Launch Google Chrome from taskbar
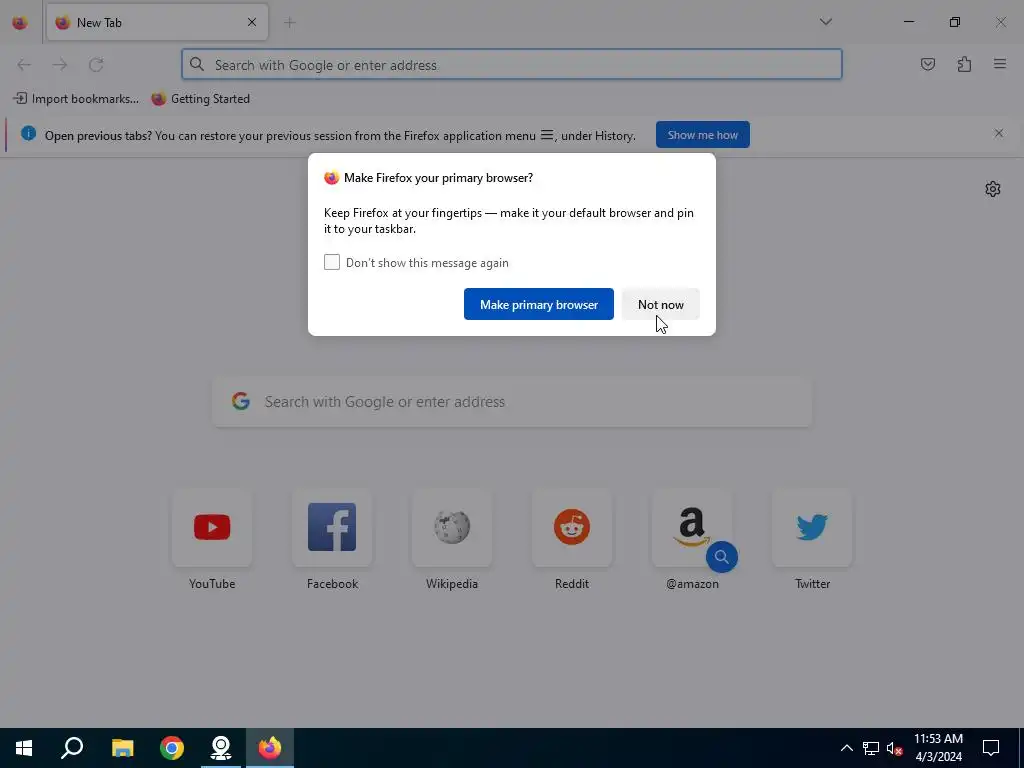The height and width of the screenshot is (768, 1024). 172,748
